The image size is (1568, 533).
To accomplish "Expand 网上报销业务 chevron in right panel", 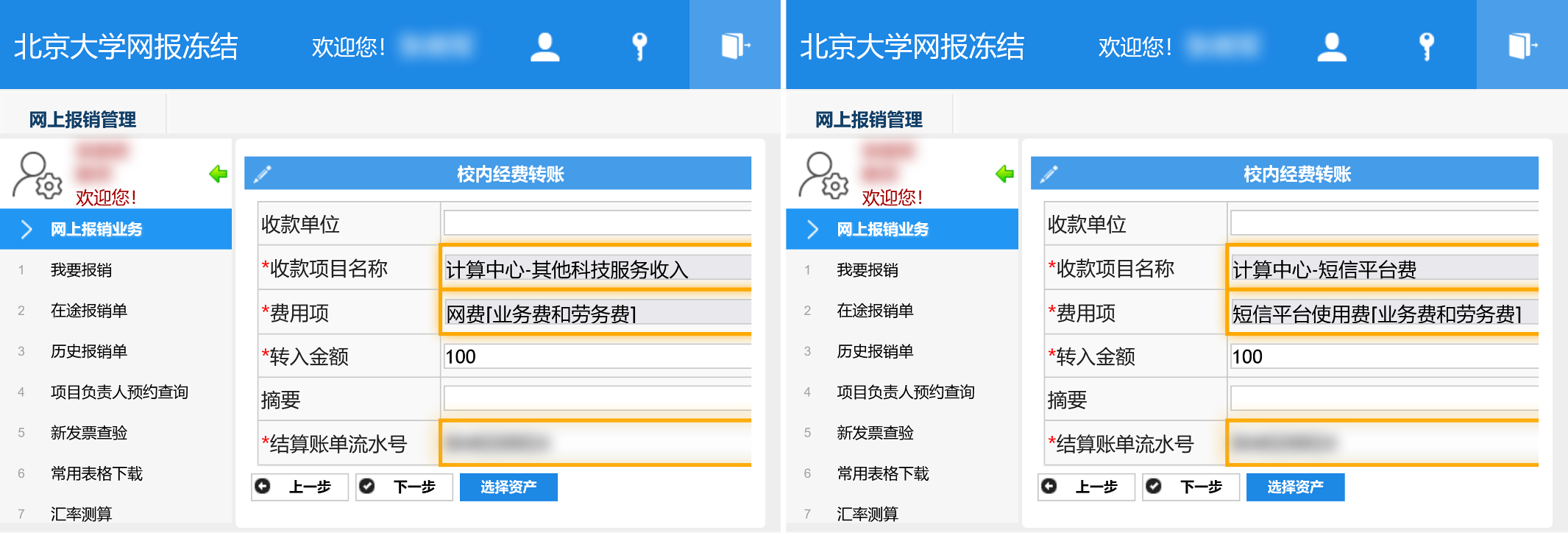I will pos(812,229).
